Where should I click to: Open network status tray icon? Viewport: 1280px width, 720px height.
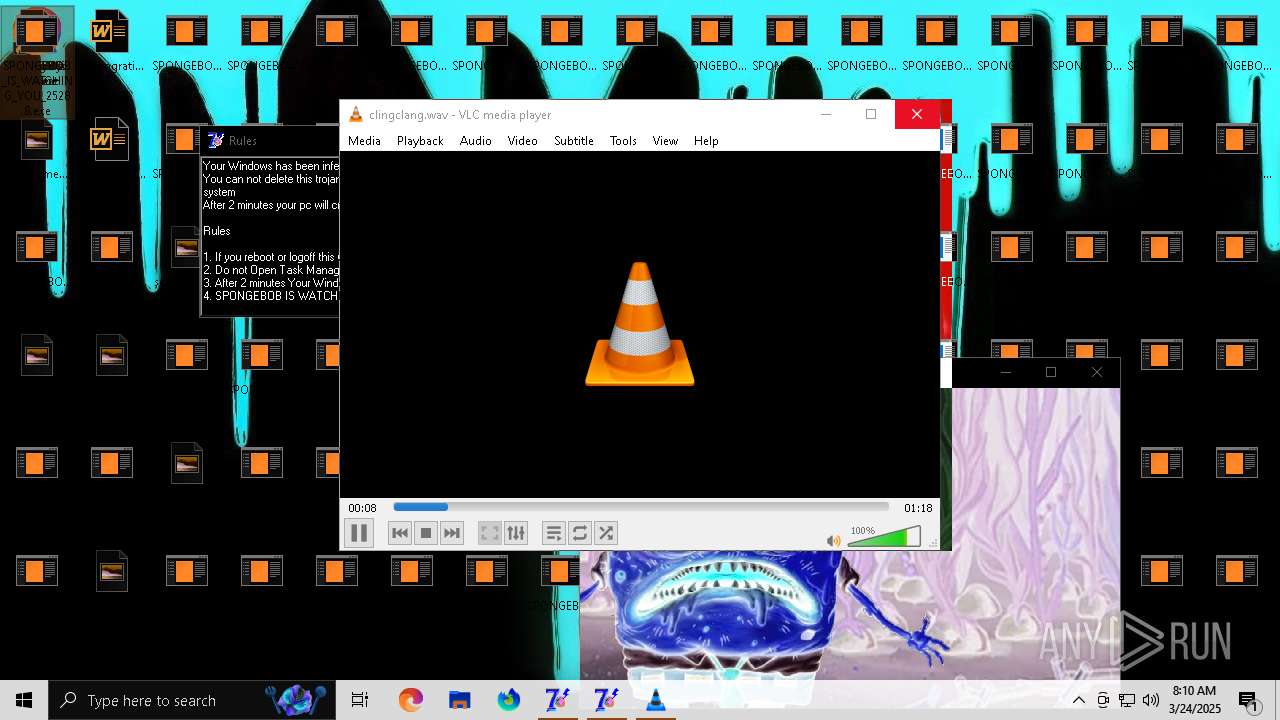coord(1127,700)
